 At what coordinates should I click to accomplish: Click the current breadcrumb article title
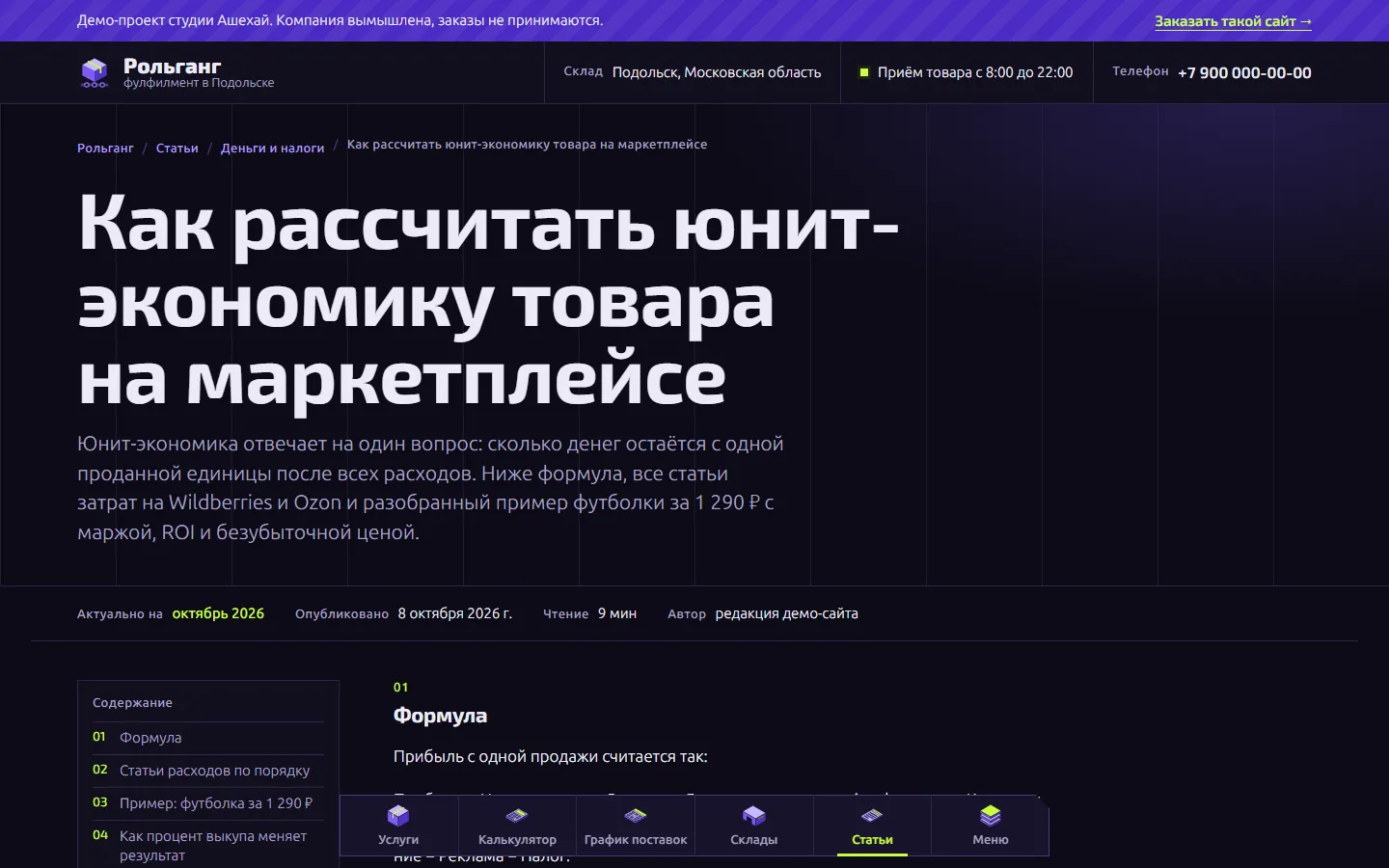point(527,145)
